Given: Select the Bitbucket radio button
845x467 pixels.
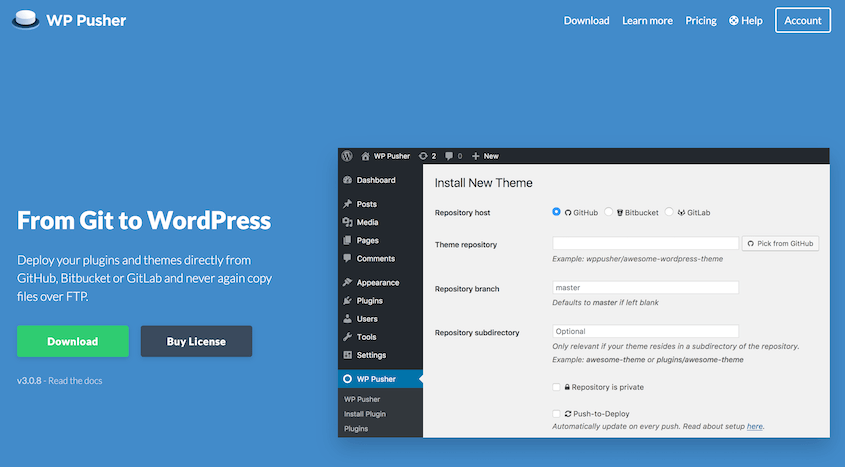Looking at the screenshot, I should coord(608,212).
